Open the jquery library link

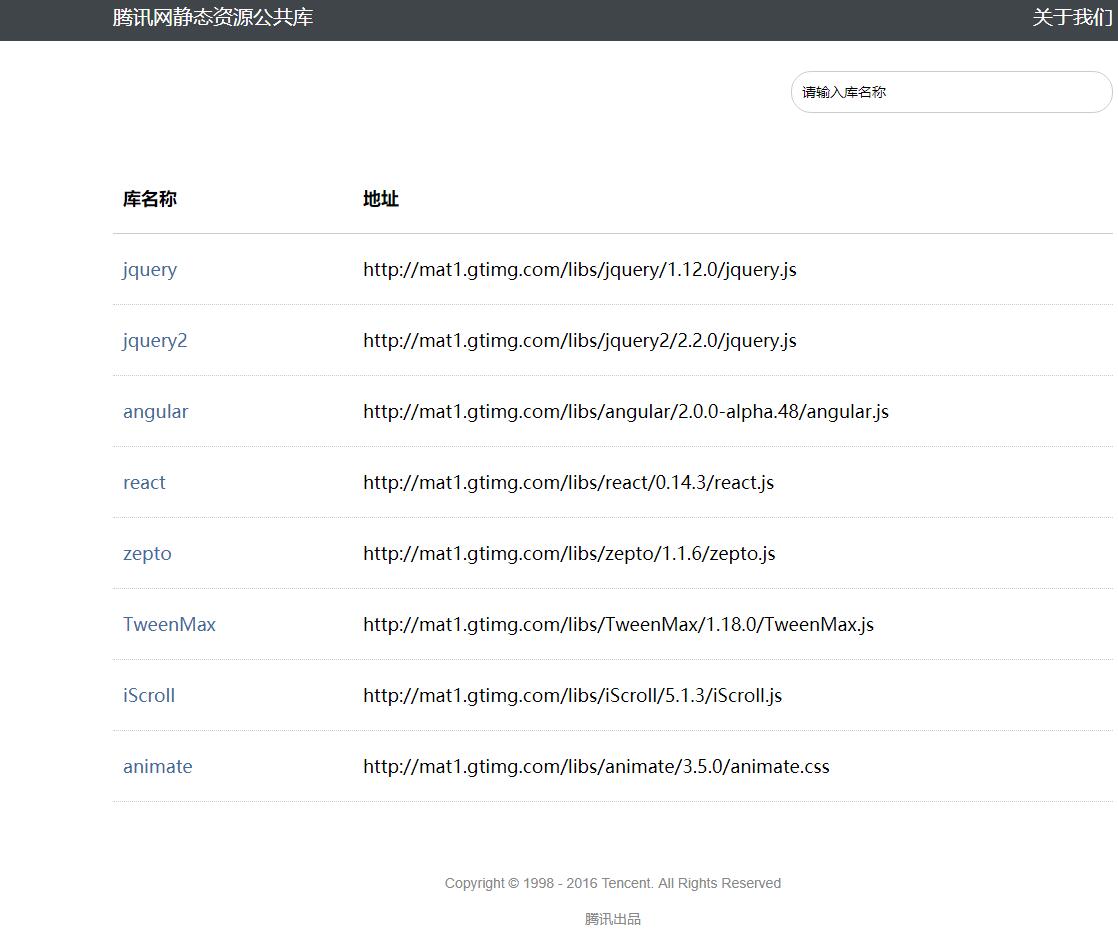click(150, 270)
